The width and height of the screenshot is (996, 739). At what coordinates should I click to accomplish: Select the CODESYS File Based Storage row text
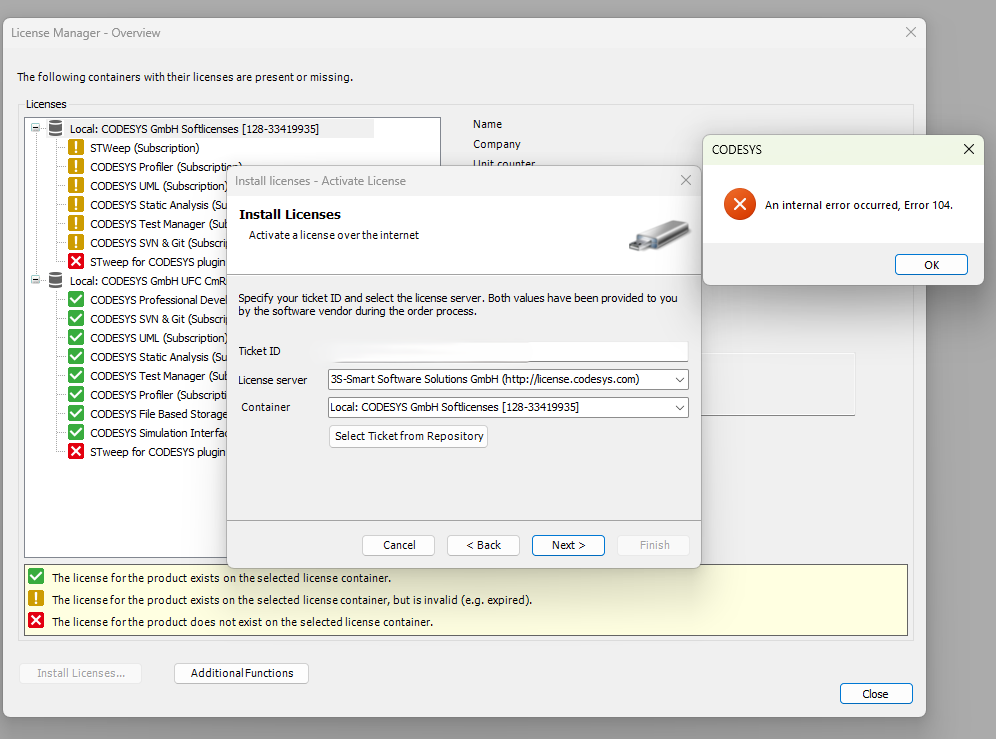tap(158, 414)
